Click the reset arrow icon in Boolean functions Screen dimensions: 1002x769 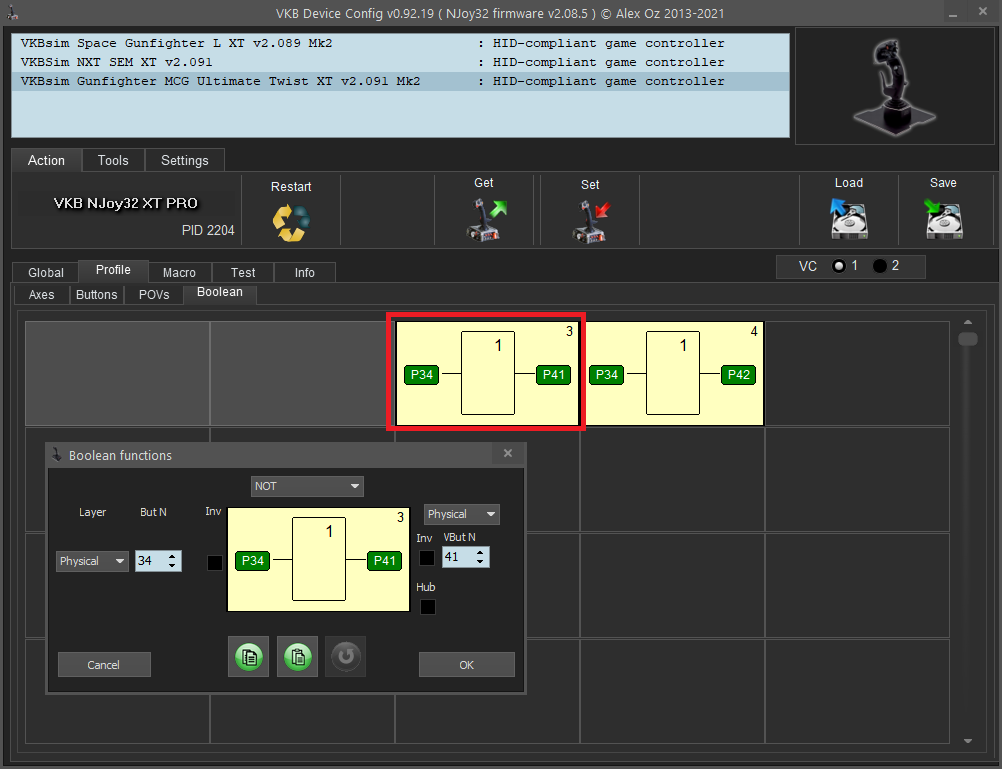[x=346, y=656]
